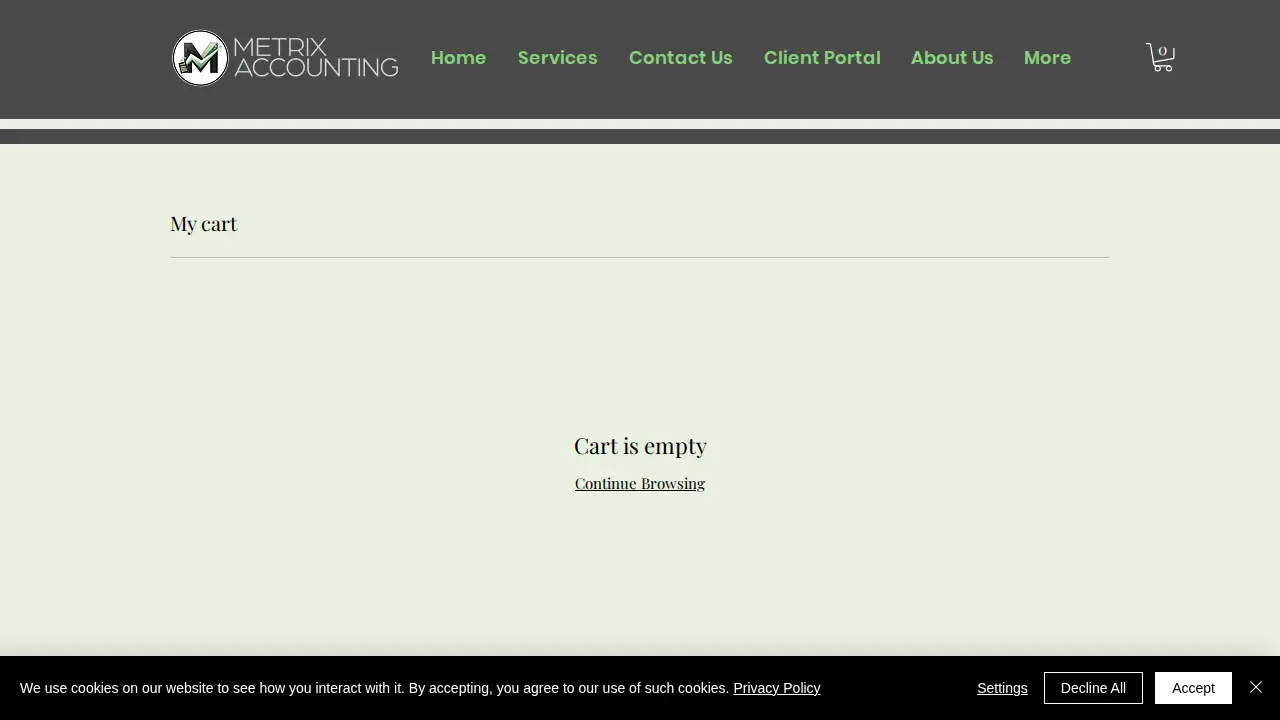
Task: Go to the Home menu item
Action: (x=458, y=58)
